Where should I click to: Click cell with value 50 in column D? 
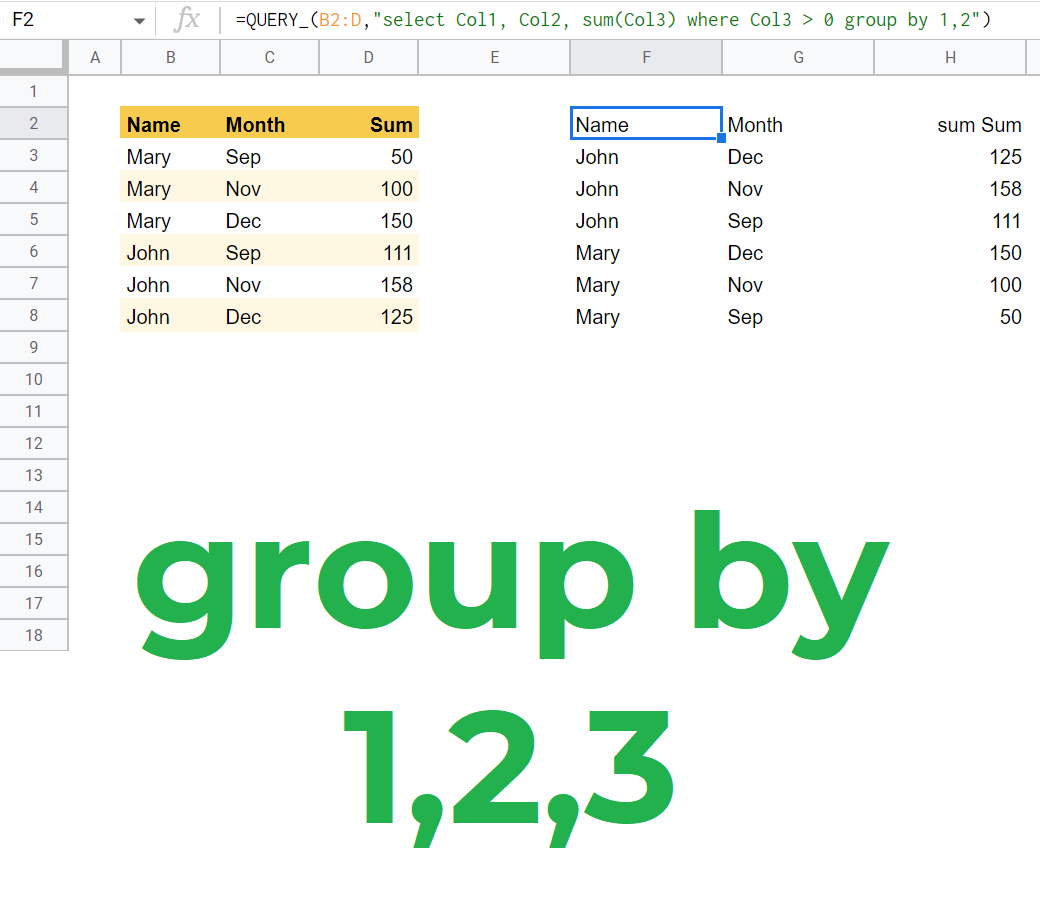pyautogui.click(x=369, y=157)
